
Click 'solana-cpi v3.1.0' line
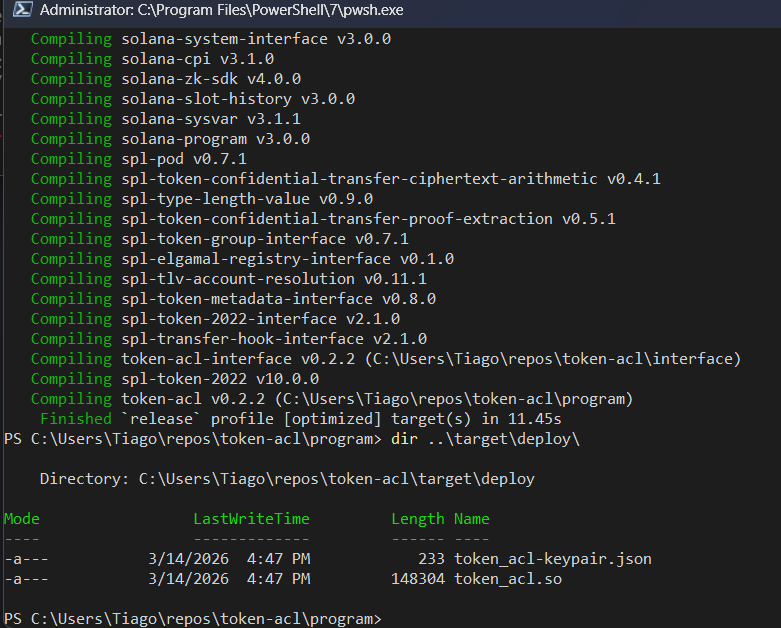[x=152, y=59]
